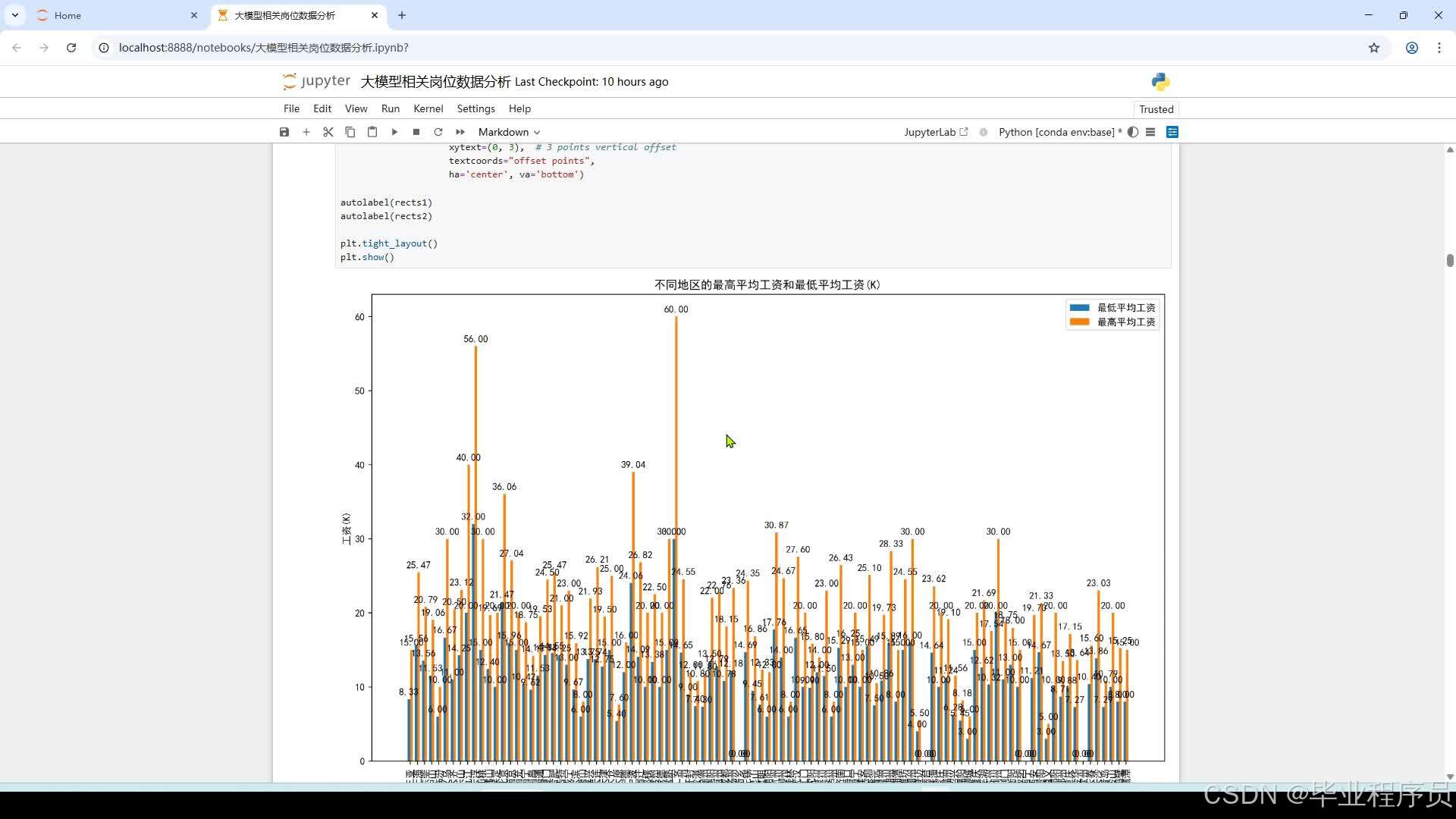Interrupt the kernel with stop icon
This screenshot has height=819, width=1456.
(416, 132)
